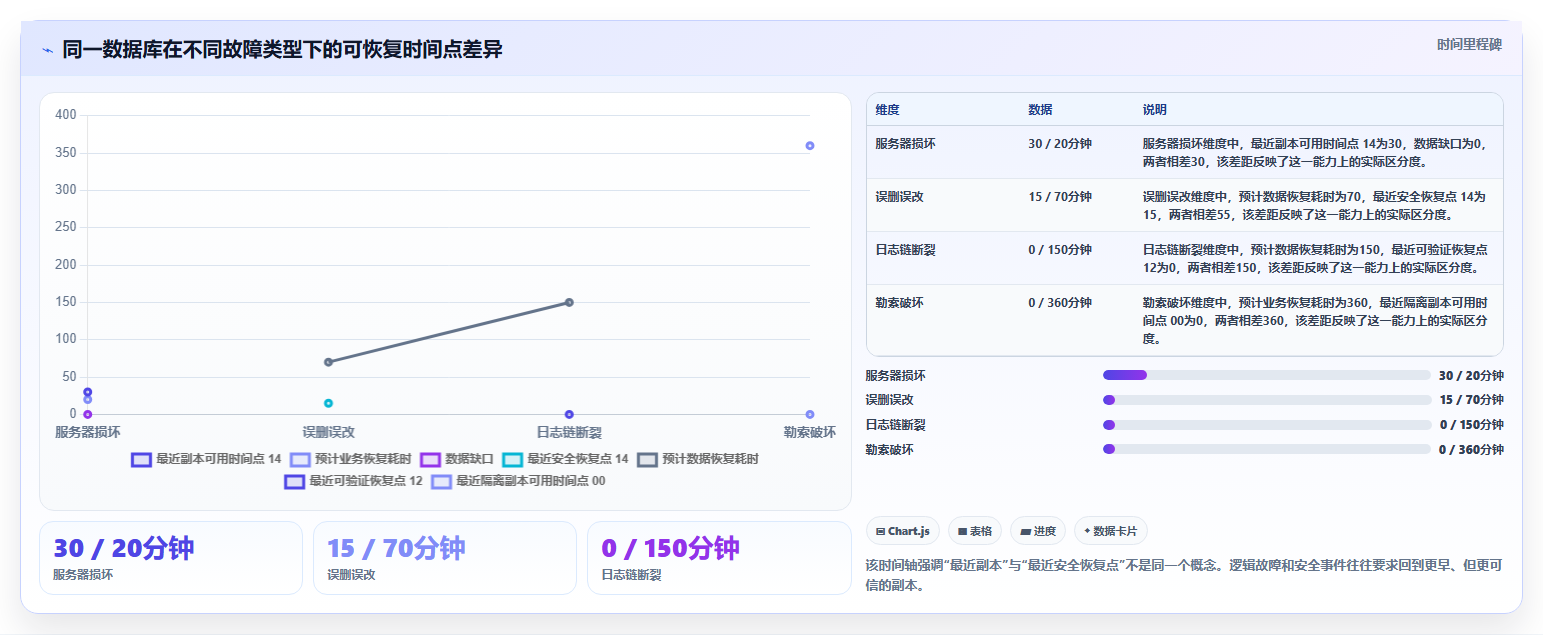The width and height of the screenshot is (1543, 635).
Task: Click the bar icon on the 进度 chip
Action: tap(1025, 531)
